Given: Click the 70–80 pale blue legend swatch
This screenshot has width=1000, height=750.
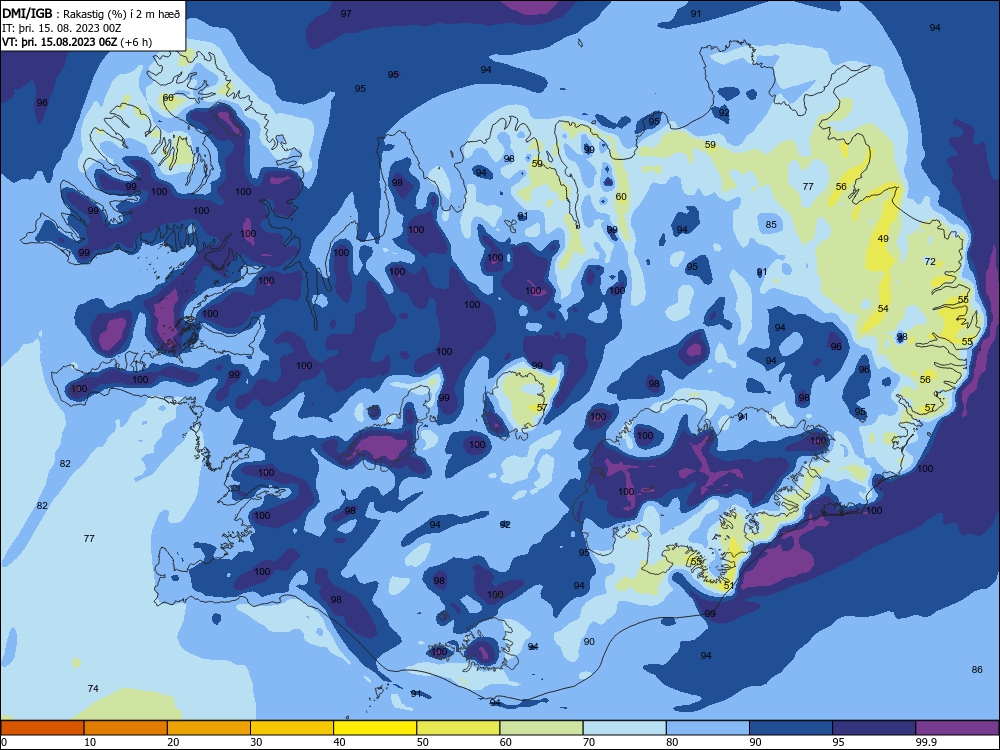Looking at the screenshot, I should (624, 728).
